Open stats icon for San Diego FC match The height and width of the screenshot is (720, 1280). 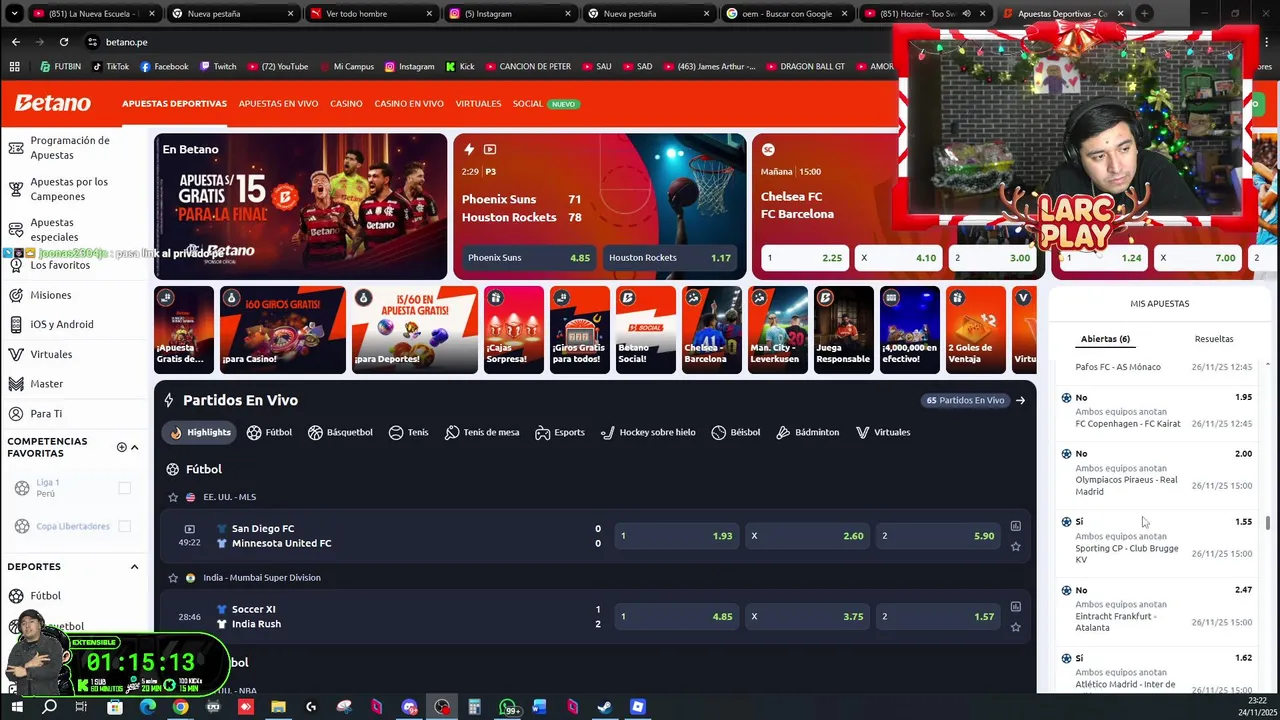(1015, 526)
